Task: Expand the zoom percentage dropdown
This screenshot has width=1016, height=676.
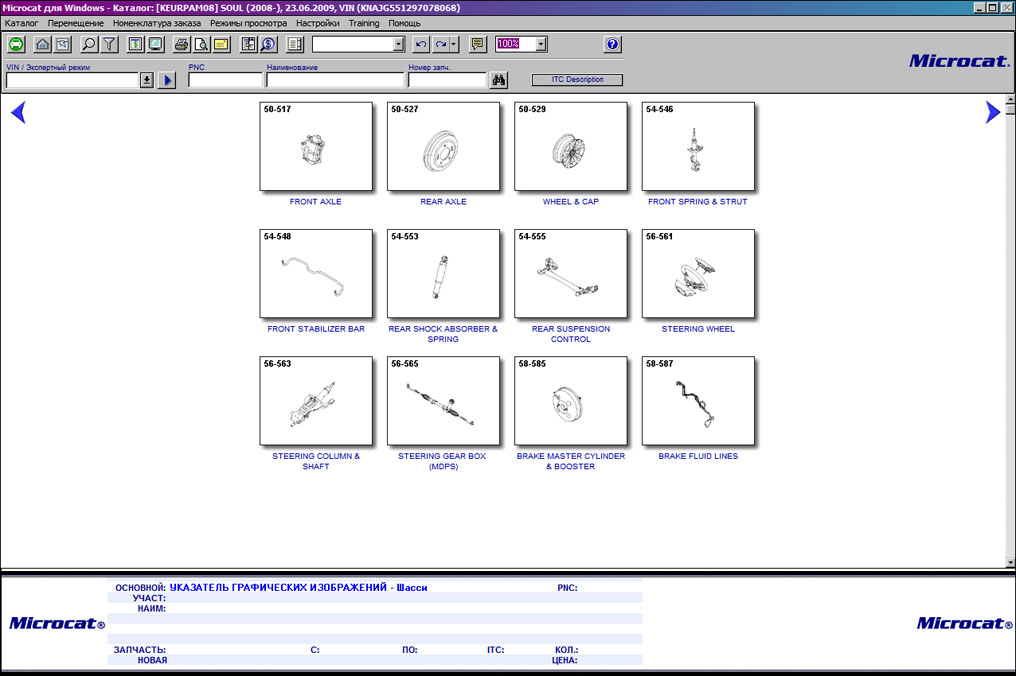Action: tap(541, 44)
